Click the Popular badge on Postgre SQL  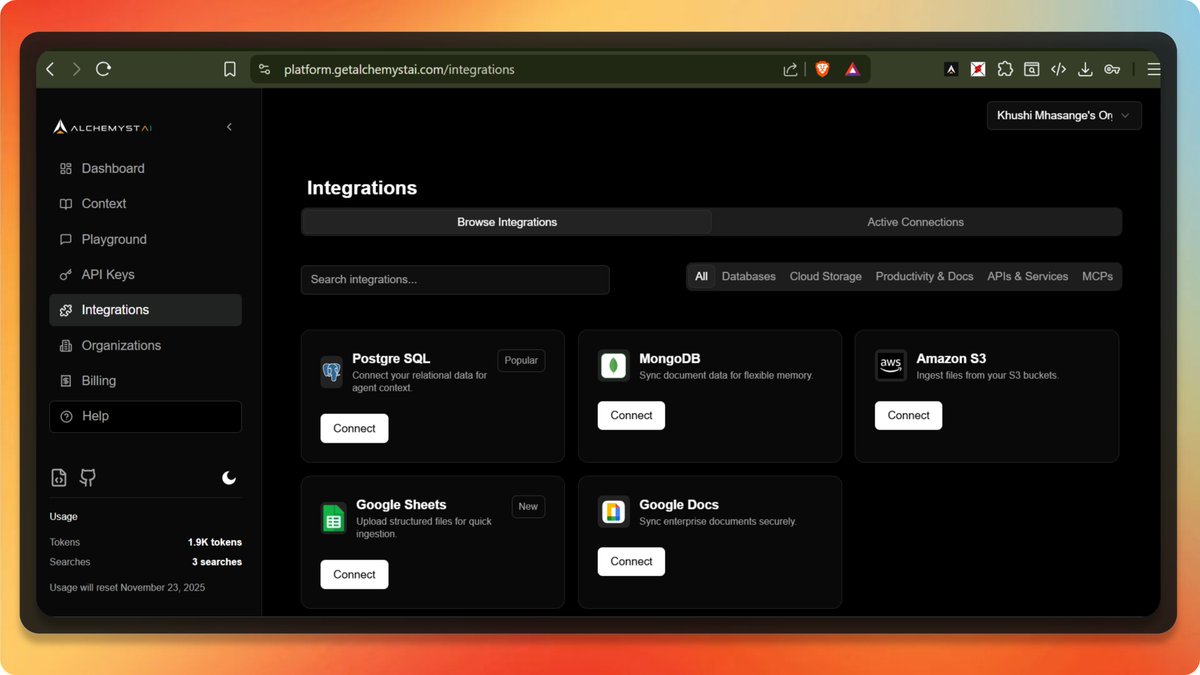click(521, 360)
